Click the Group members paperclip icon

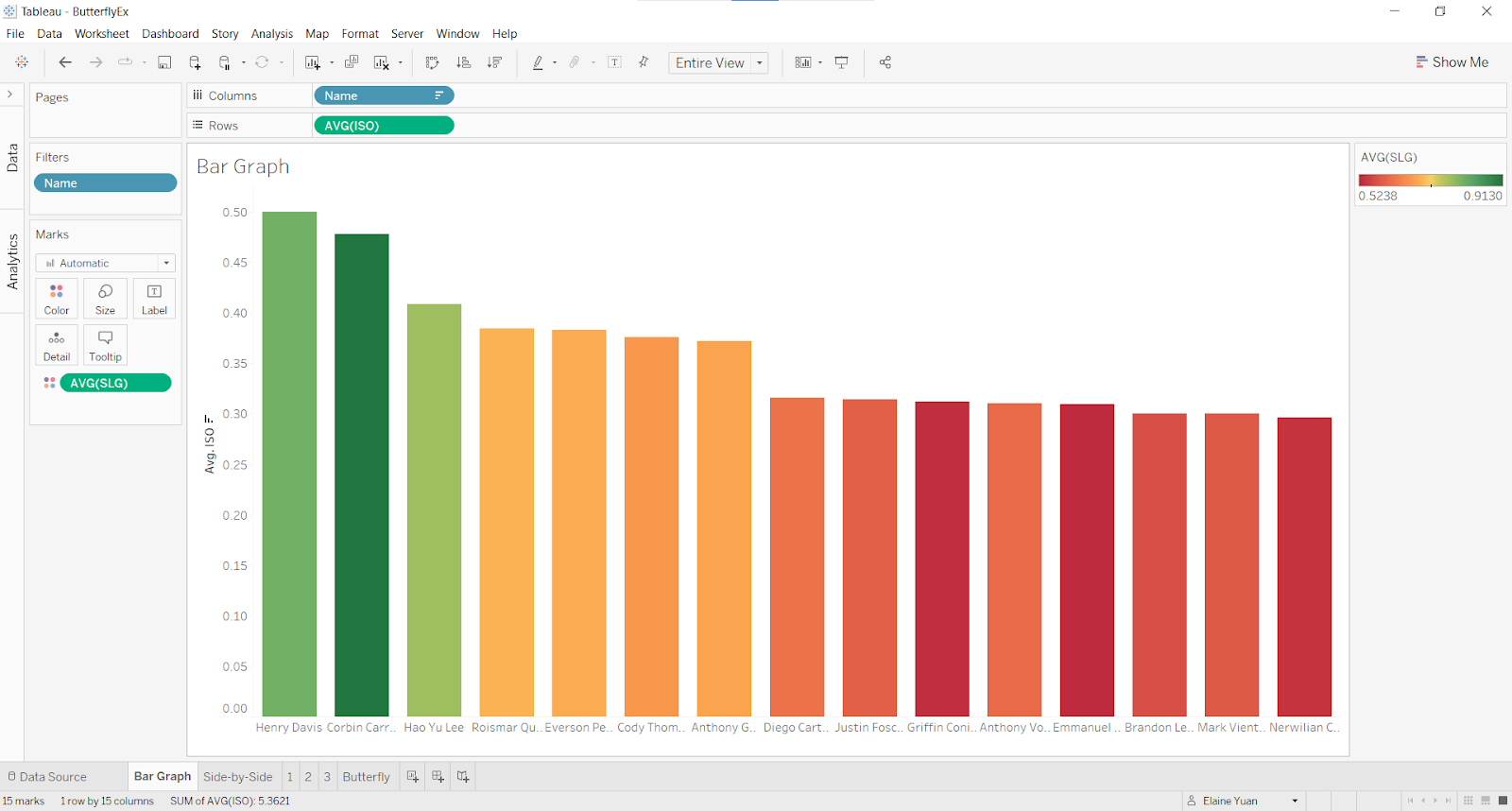(x=575, y=62)
